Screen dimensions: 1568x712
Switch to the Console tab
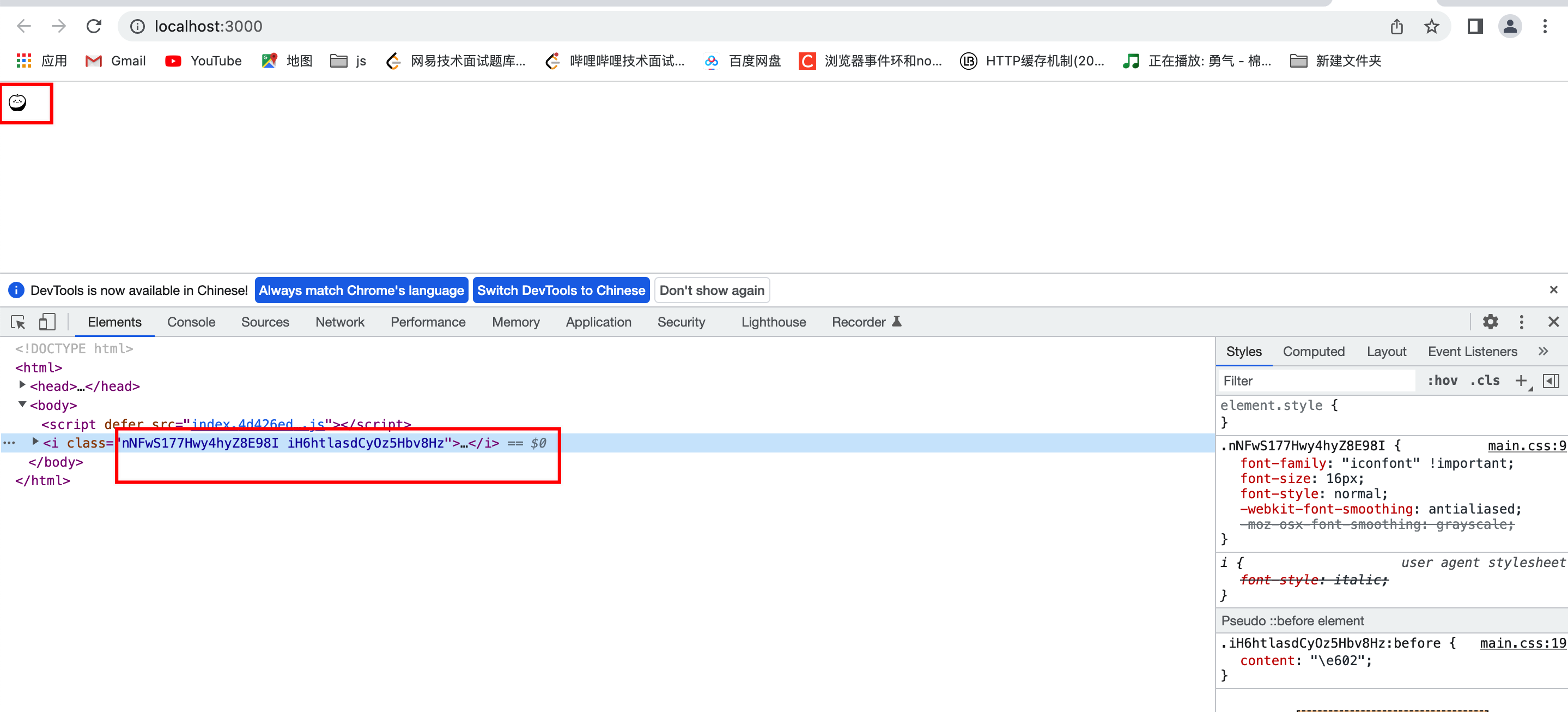click(x=191, y=322)
